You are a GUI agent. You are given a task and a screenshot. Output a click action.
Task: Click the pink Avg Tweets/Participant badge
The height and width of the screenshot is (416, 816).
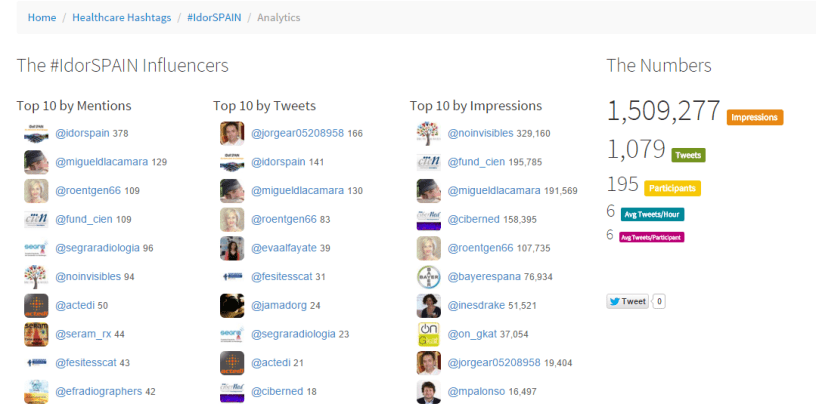pos(652,237)
